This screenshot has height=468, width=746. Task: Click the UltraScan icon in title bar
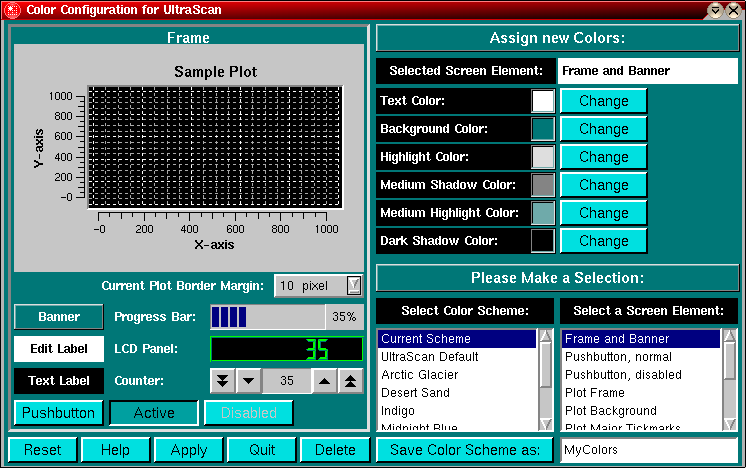(x=11, y=9)
